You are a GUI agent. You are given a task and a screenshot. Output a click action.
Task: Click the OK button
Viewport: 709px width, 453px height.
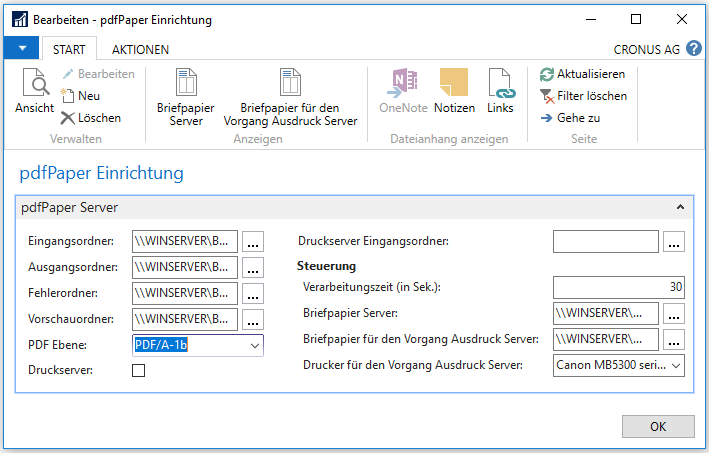pyautogui.click(x=658, y=426)
